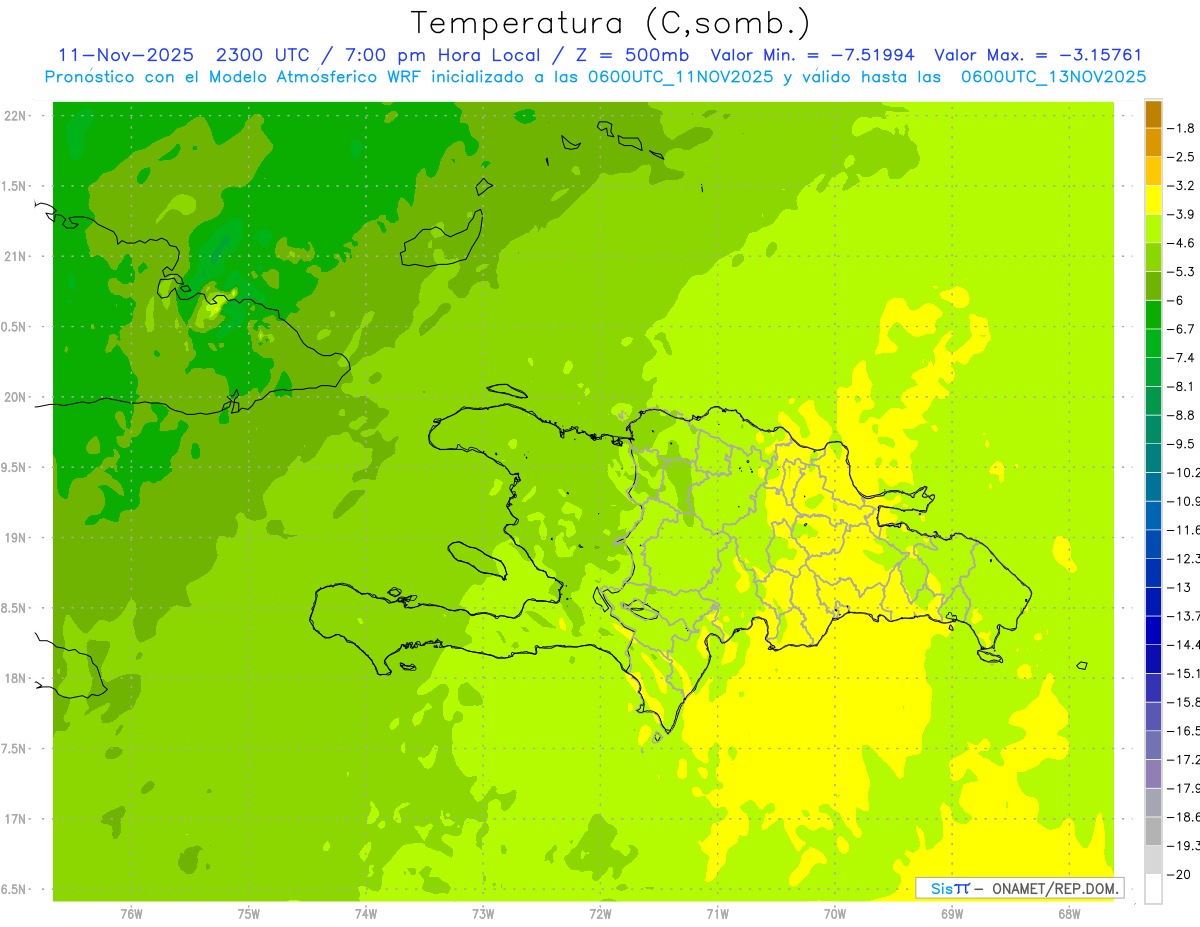Click the "-1.8" colorbar value
1200x927 pixels.
[x=1183, y=128]
